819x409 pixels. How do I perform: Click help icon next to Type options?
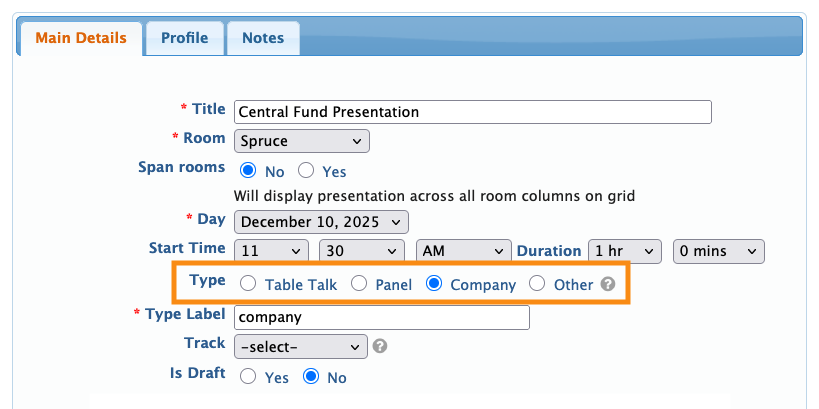click(607, 284)
